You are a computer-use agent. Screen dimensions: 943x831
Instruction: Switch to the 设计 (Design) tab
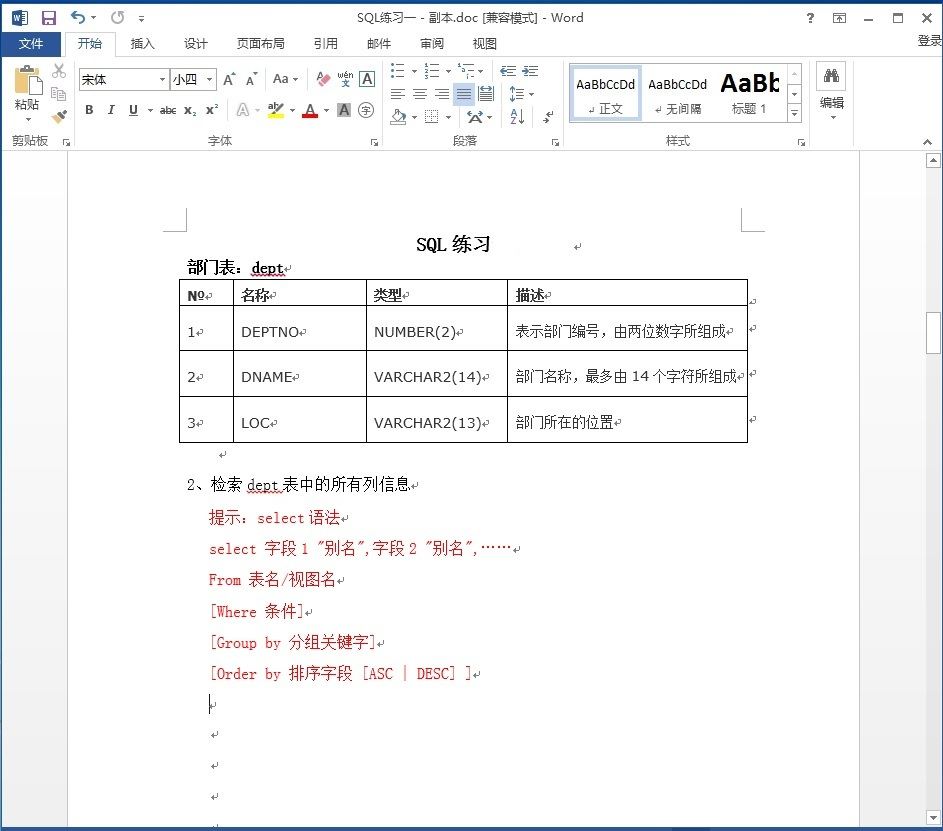click(x=195, y=44)
